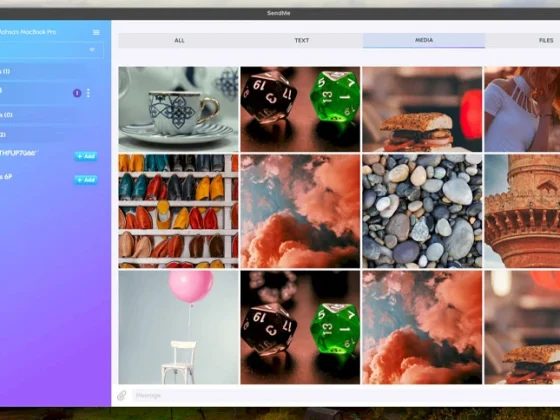This screenshot has height=420, width=560.
Task: Open the three-dot options menu for the device
Action: (88, 93)
